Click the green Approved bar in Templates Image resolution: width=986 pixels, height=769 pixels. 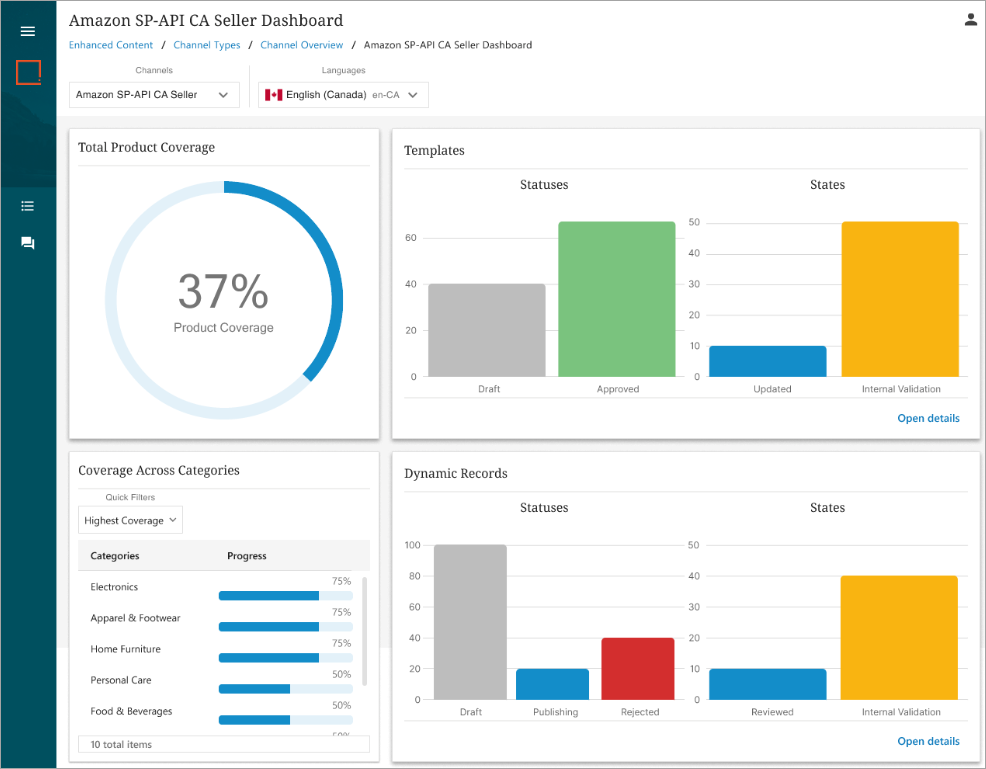click(617, 299)
